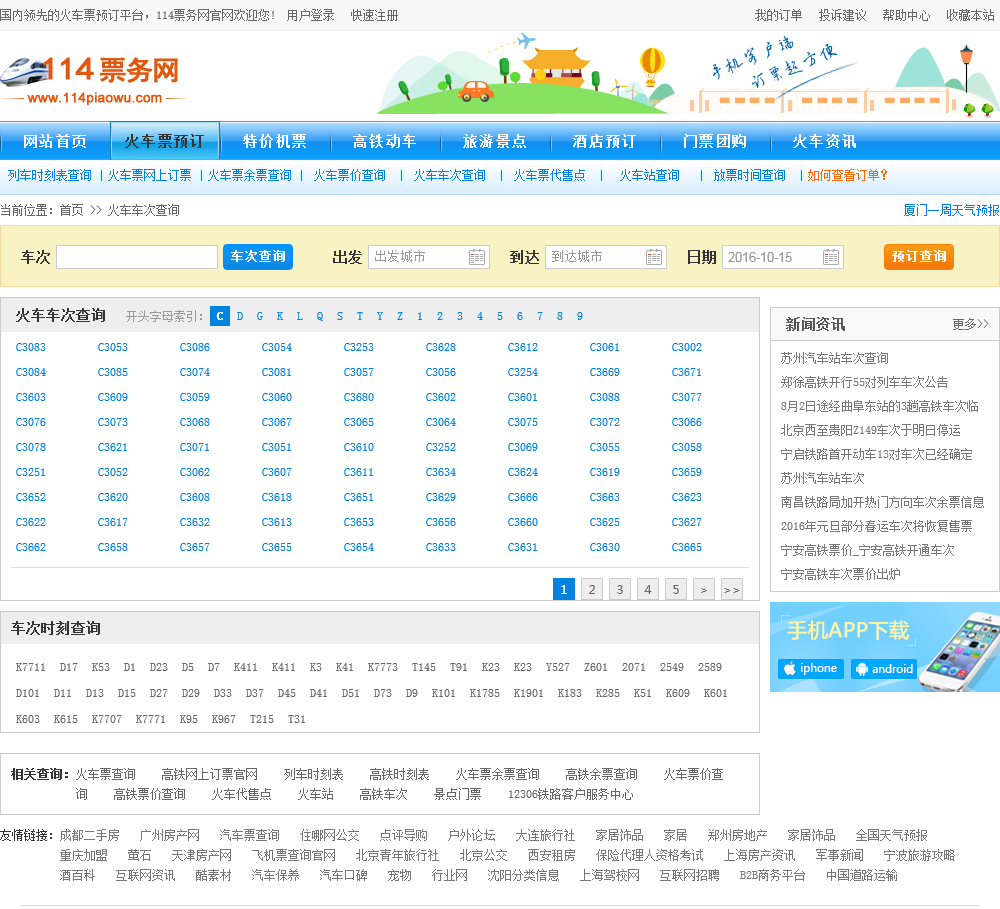Select number index 9
This screenshot has height=909, width=1000.
pyautogui.click(x=580, y=316)
